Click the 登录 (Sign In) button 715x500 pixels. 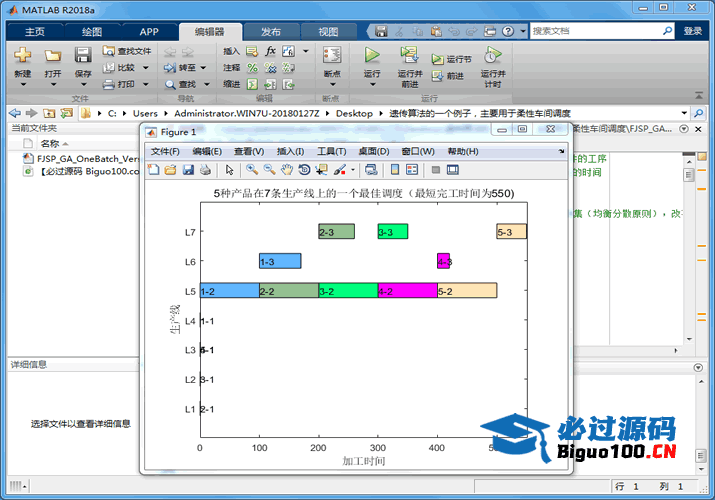click(x=693, y=31)
